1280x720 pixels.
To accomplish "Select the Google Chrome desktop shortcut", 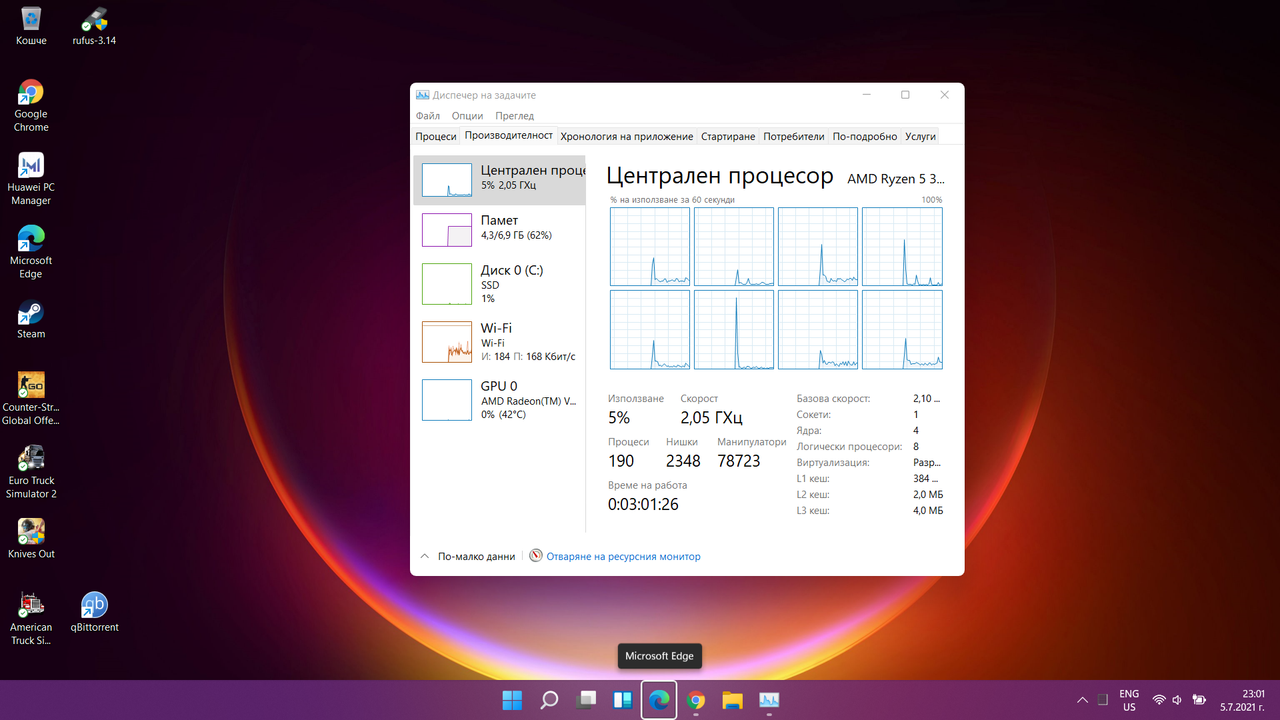I will click(x=31, y=106).
